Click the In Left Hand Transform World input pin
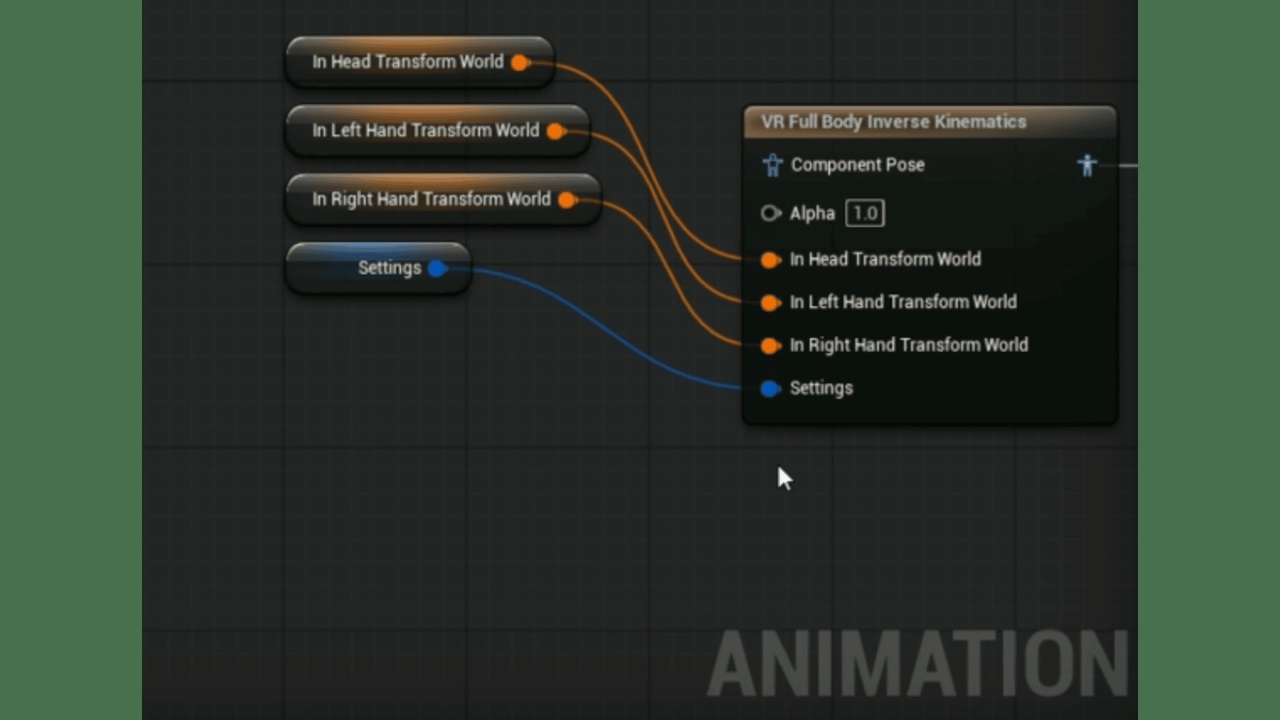 click(770, 303)
